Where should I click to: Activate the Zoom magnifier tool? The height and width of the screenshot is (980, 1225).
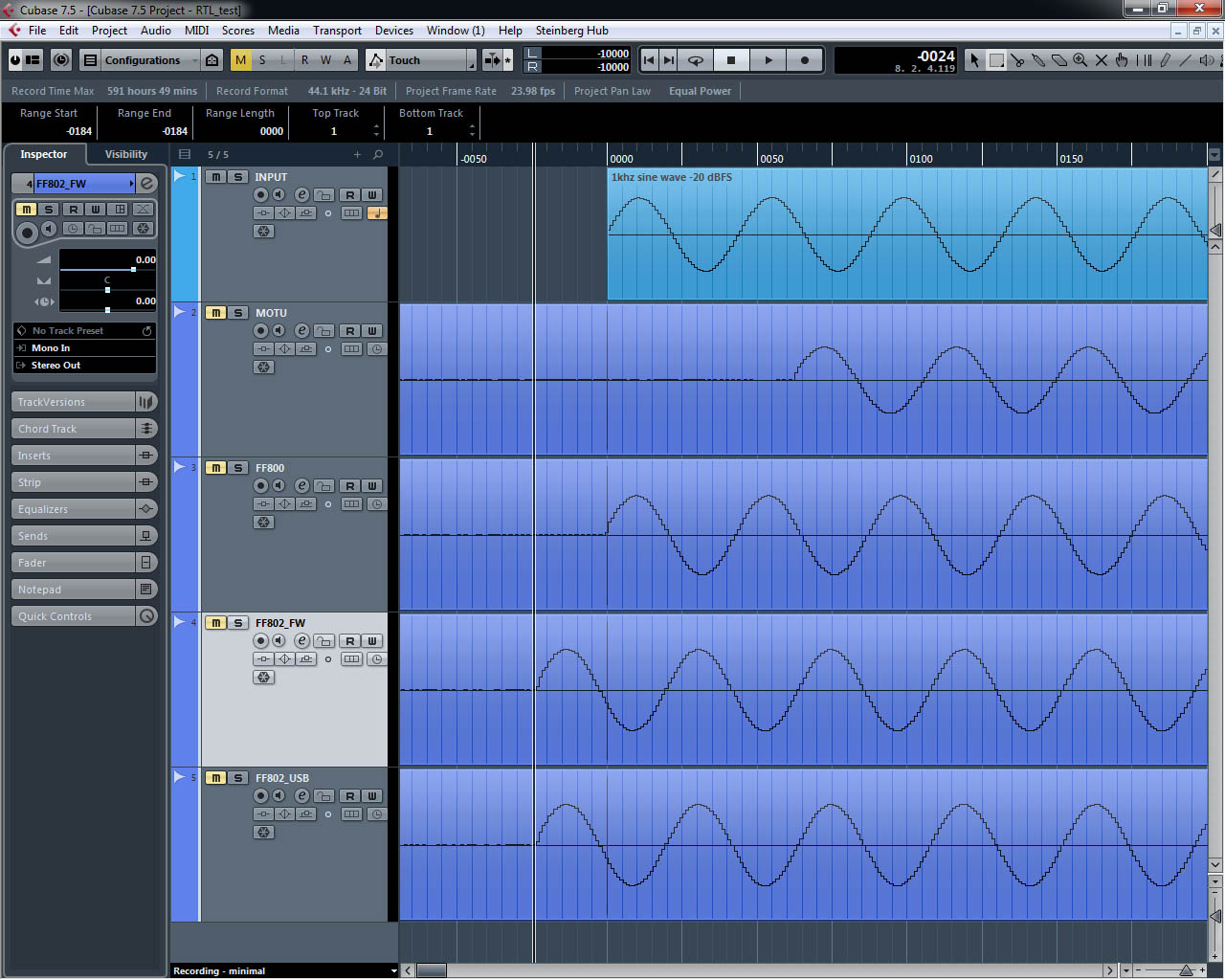[1080, 60]
